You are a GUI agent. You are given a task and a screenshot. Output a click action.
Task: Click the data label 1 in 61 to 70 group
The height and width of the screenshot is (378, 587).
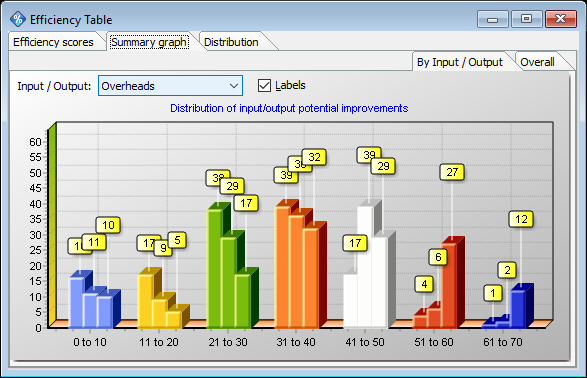[x=493, y=293]
